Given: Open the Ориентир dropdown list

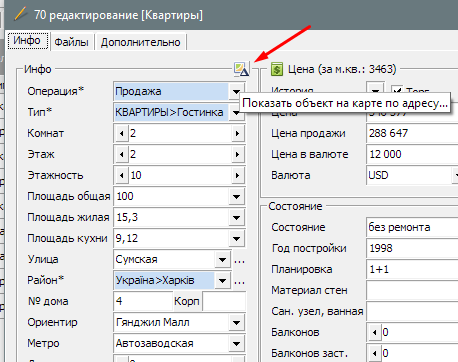Looking at the screenshot, I should 236,323.
